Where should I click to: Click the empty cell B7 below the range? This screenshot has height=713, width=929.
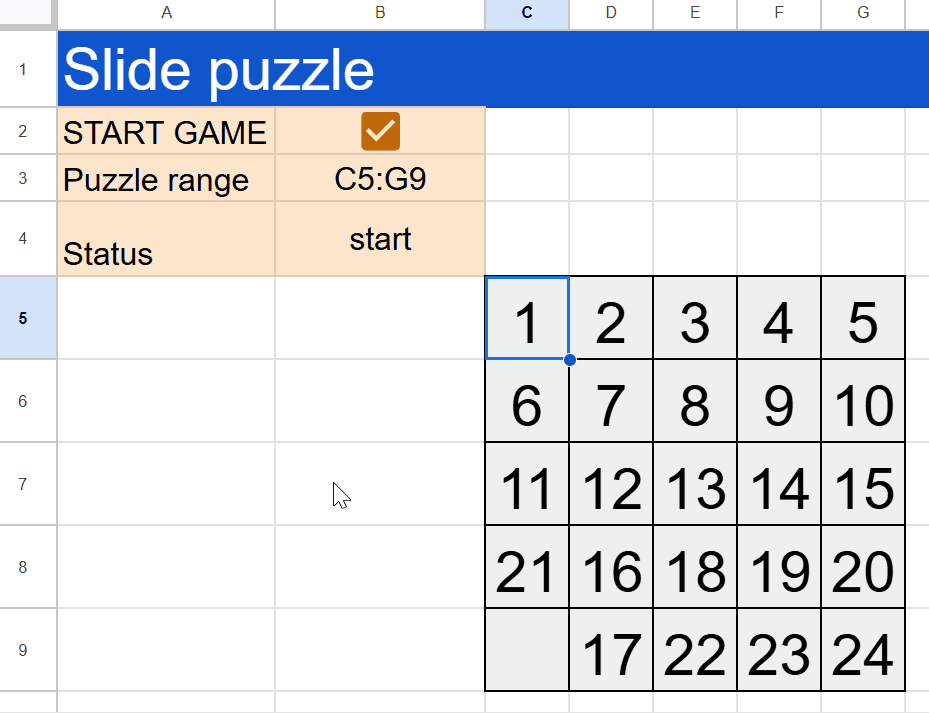(x=380, y=485)
